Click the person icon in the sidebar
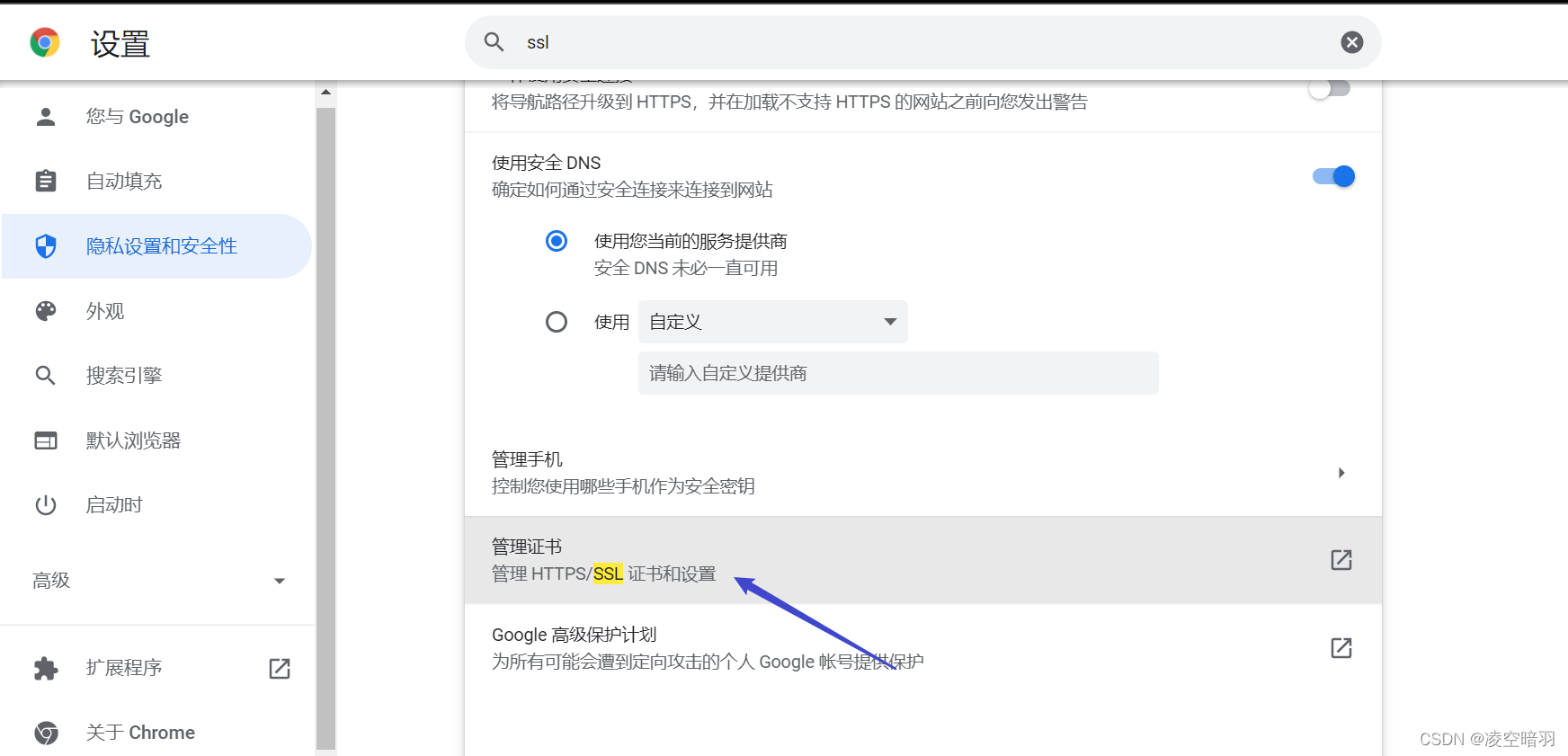Image resolution: width=1568 pixels, height=756 pixels. [x=45, y=117]
